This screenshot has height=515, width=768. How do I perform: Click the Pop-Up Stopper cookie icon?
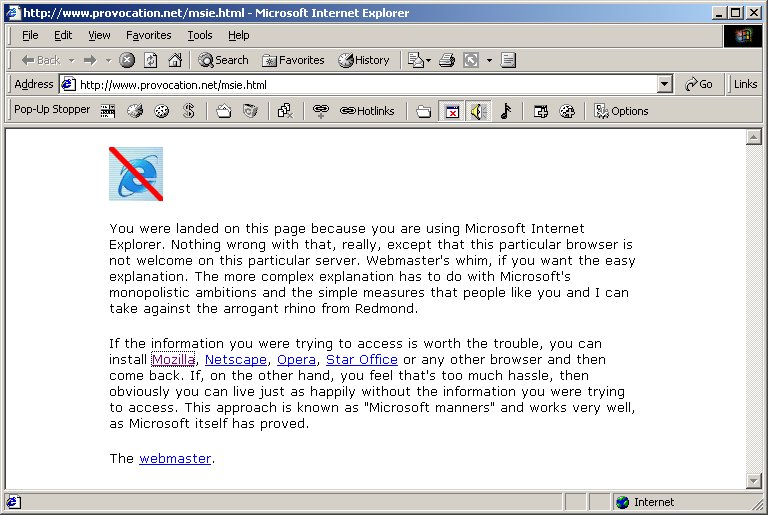(x=162, y=111)
